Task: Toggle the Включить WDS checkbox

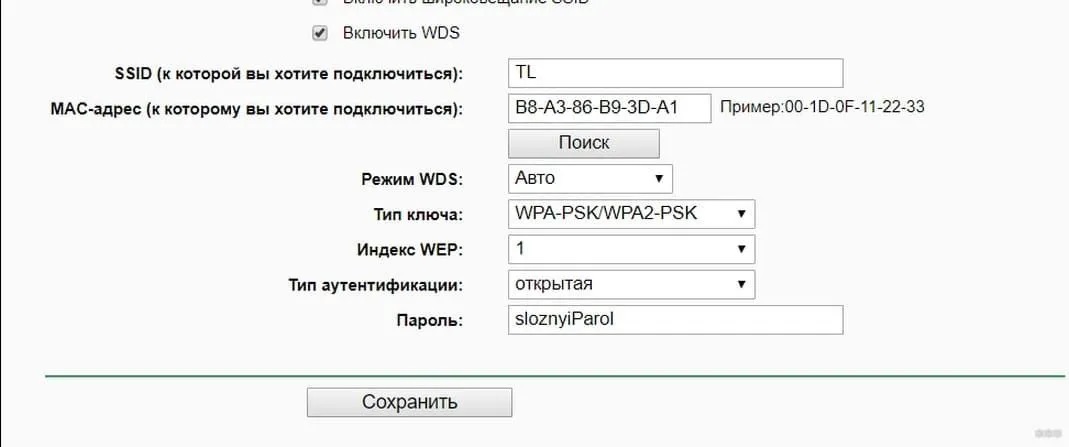Action: 320,33
